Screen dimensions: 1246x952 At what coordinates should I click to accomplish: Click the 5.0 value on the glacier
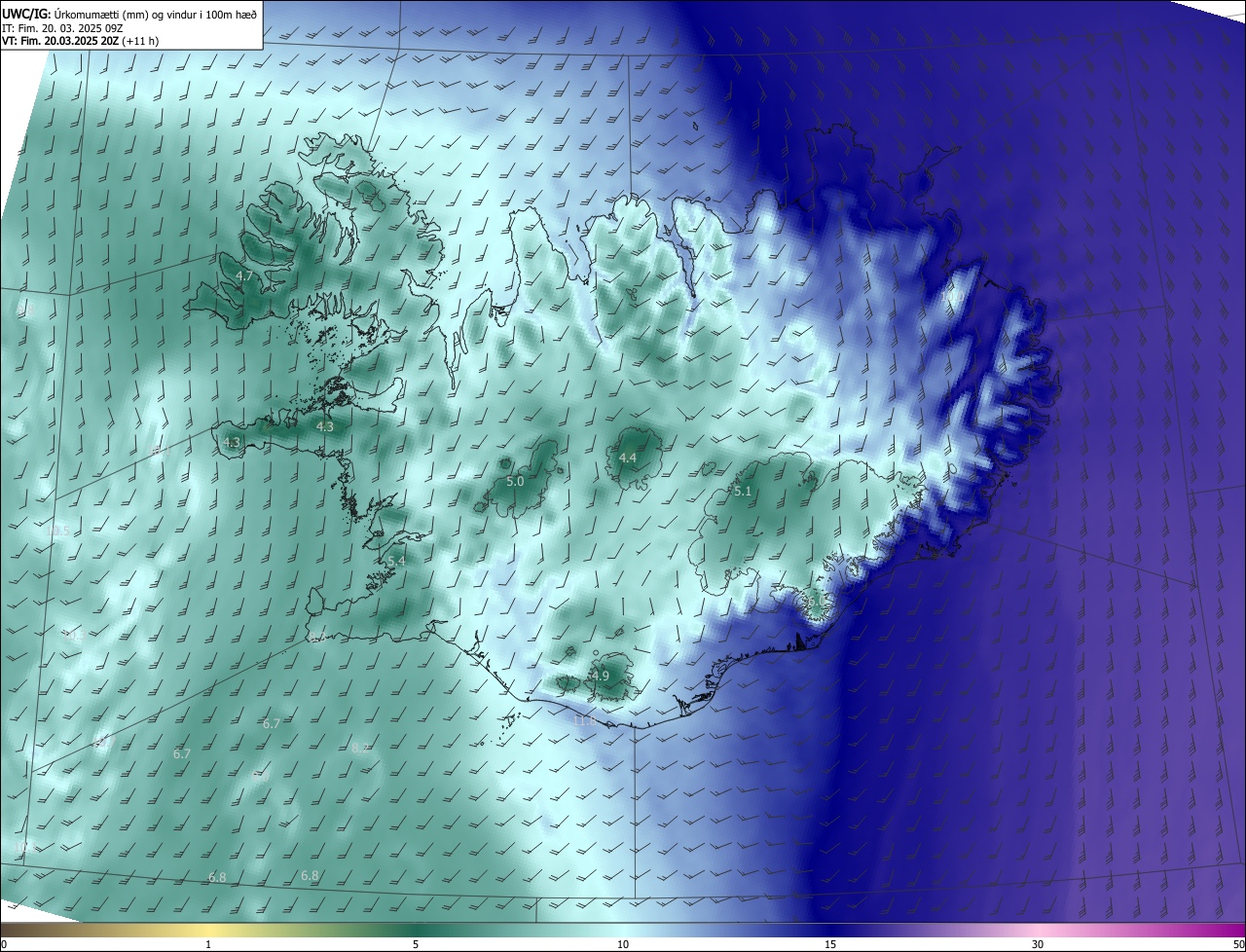click(x=516, y=482)
